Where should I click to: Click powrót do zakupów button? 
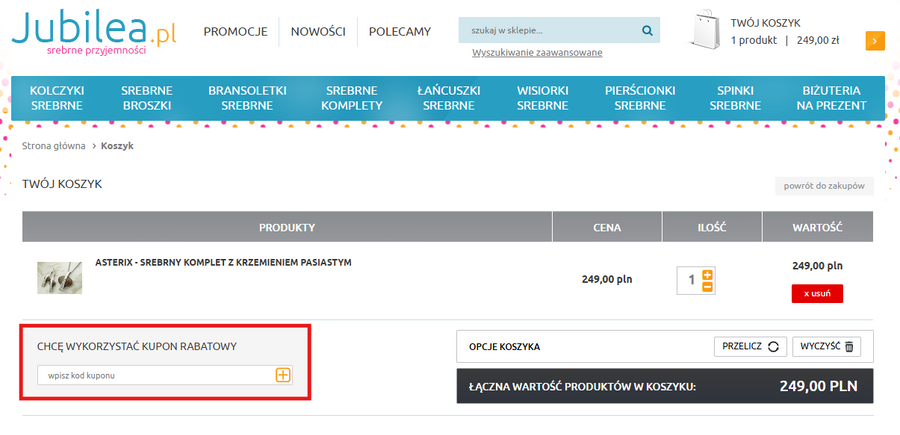point(824,186)
